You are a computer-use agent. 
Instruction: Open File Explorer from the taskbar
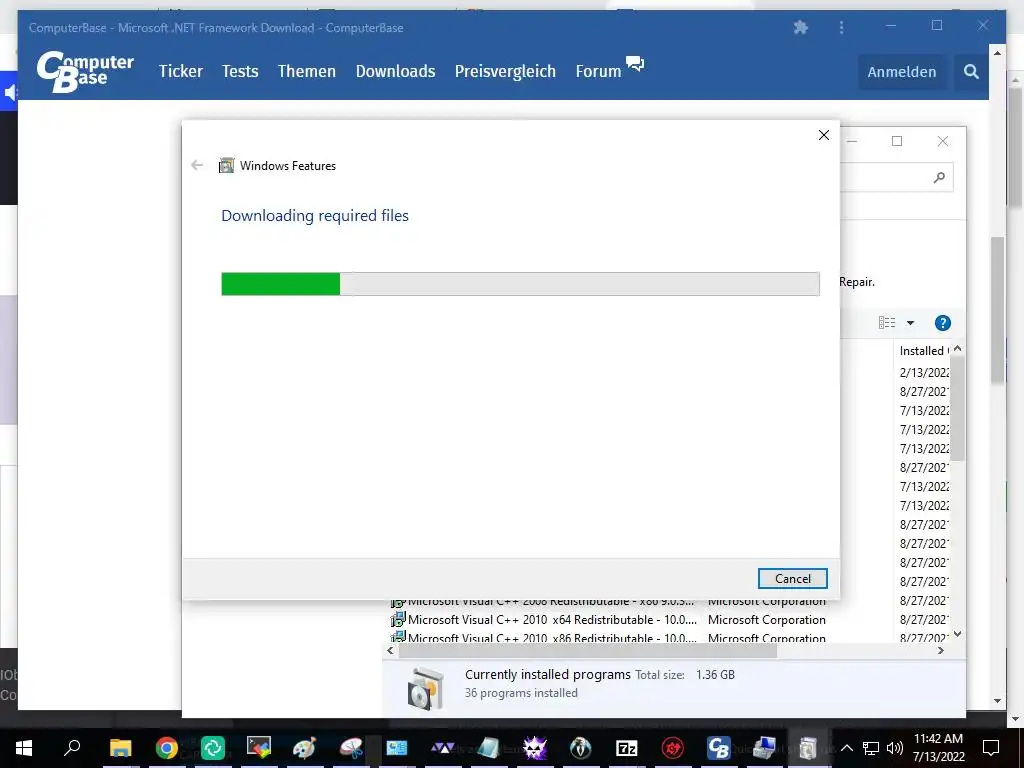pos(120,748)
